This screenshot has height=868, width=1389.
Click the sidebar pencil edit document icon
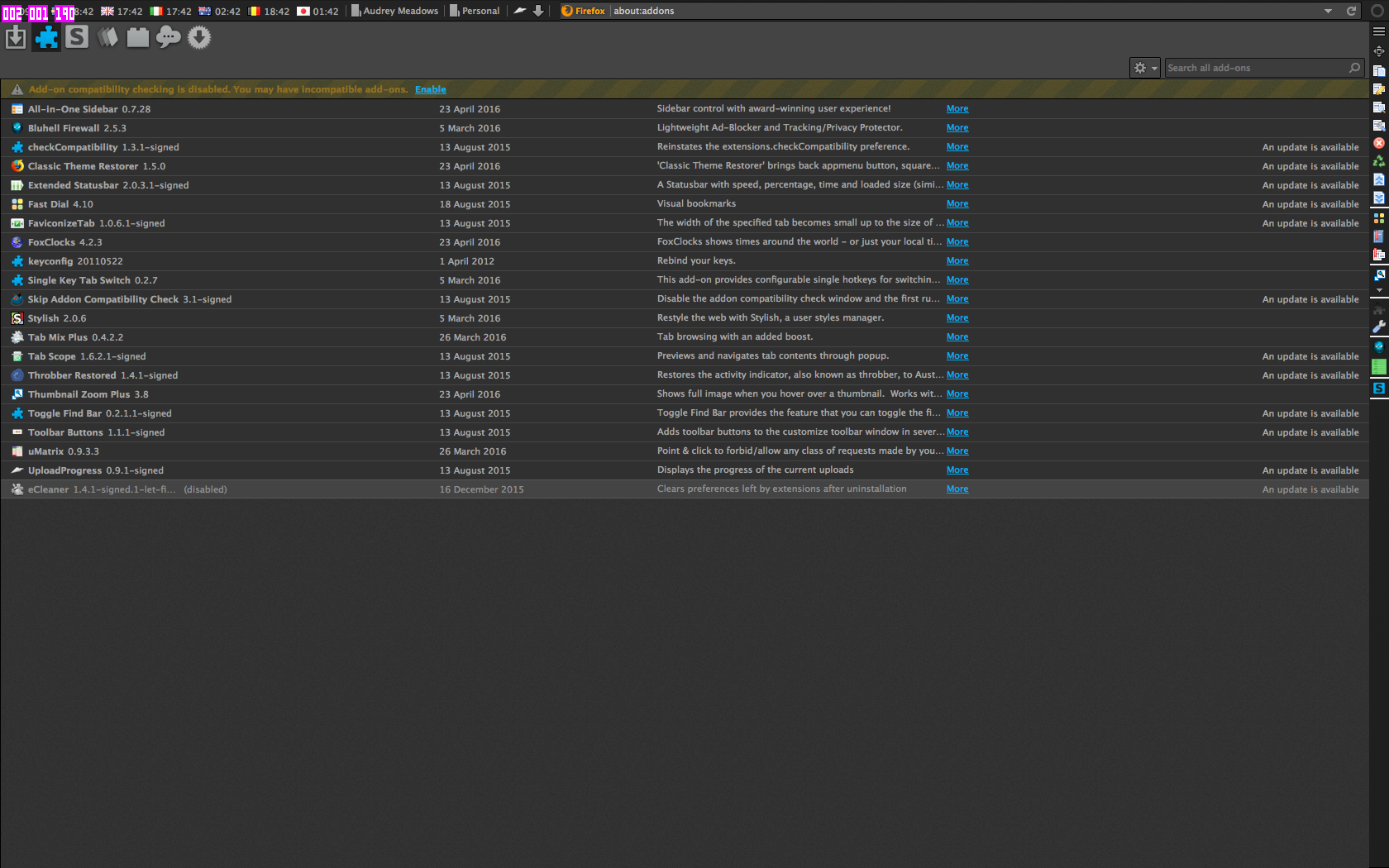point(1379,89)
